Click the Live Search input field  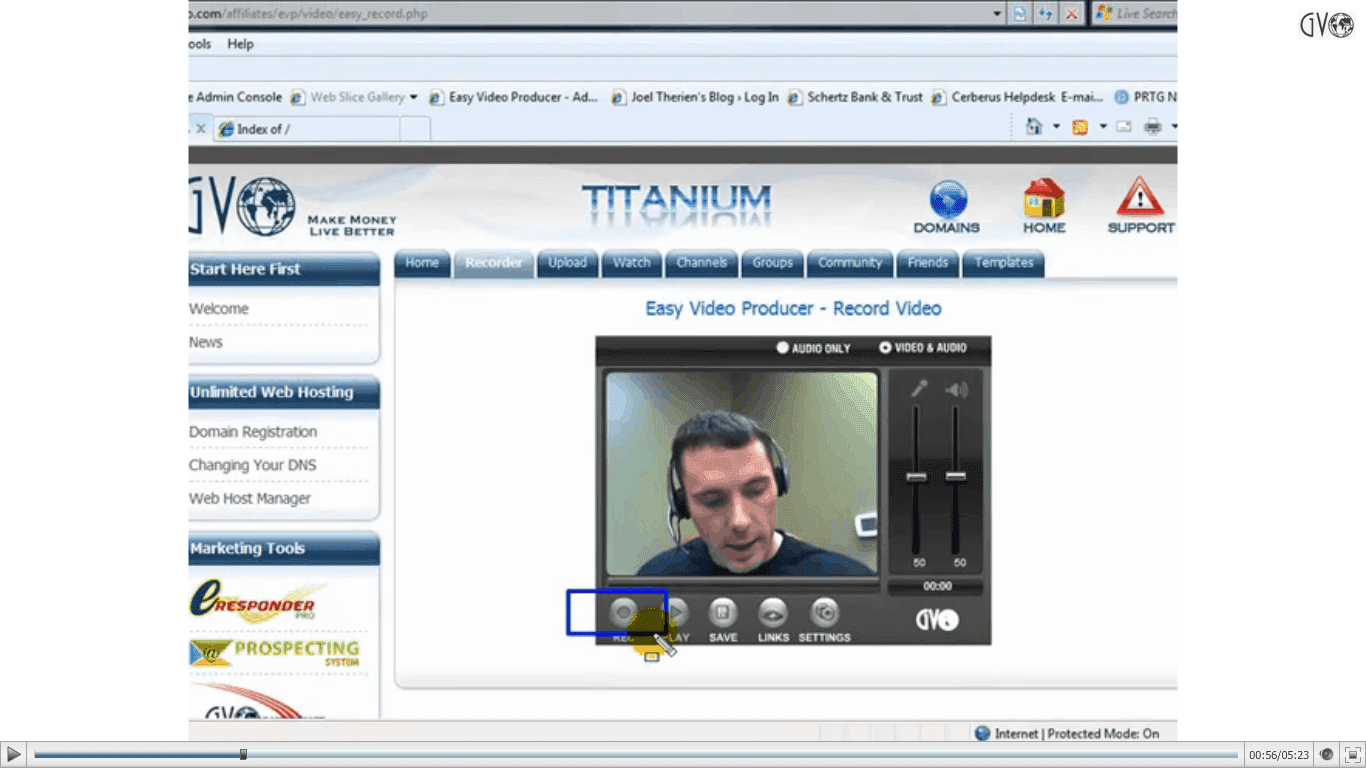tap(1144, 14)
